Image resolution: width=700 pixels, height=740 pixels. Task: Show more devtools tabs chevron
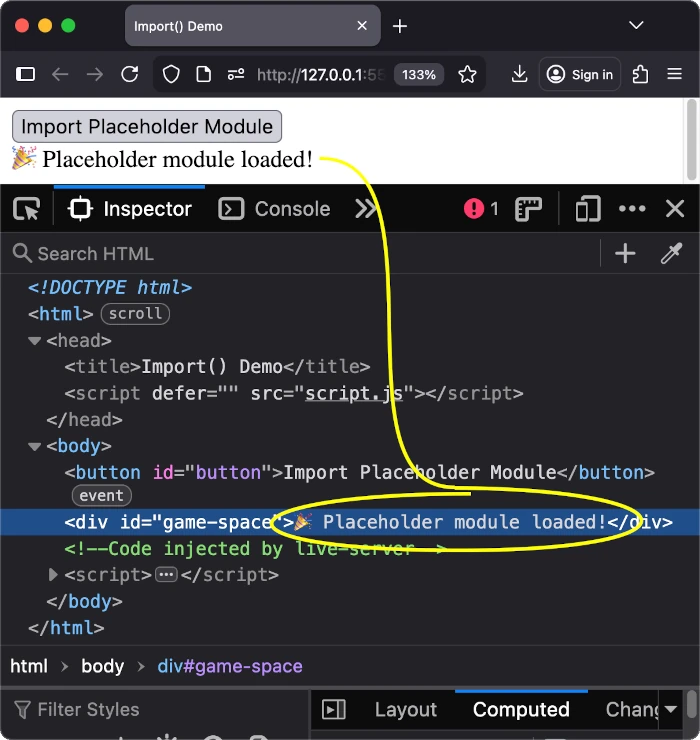366,209
